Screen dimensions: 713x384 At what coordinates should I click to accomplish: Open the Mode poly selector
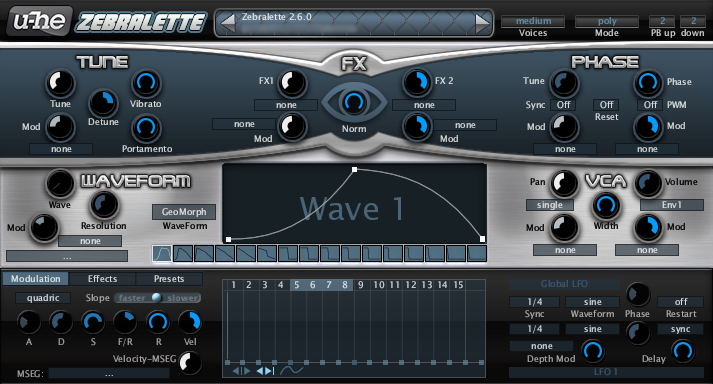pos(607,21)
